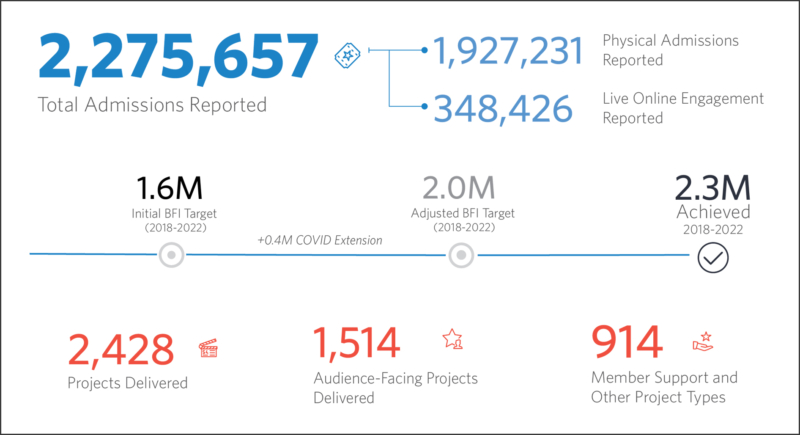Click the checkmark circle under 2.3M Achieved

point(712,256)
